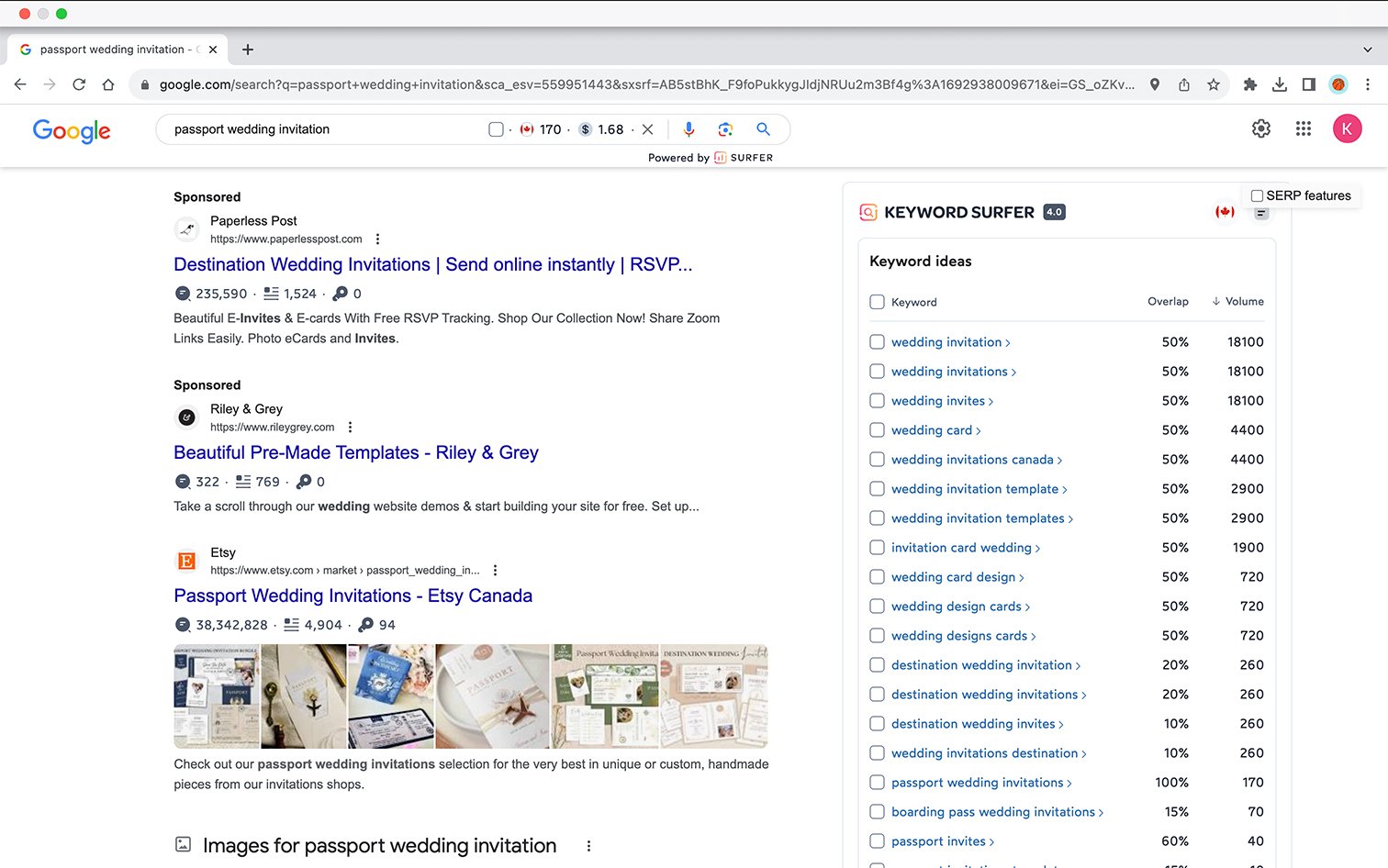Open Google quick settings gear
This screenshot has height=868, width=1388.
[1261, 128]
